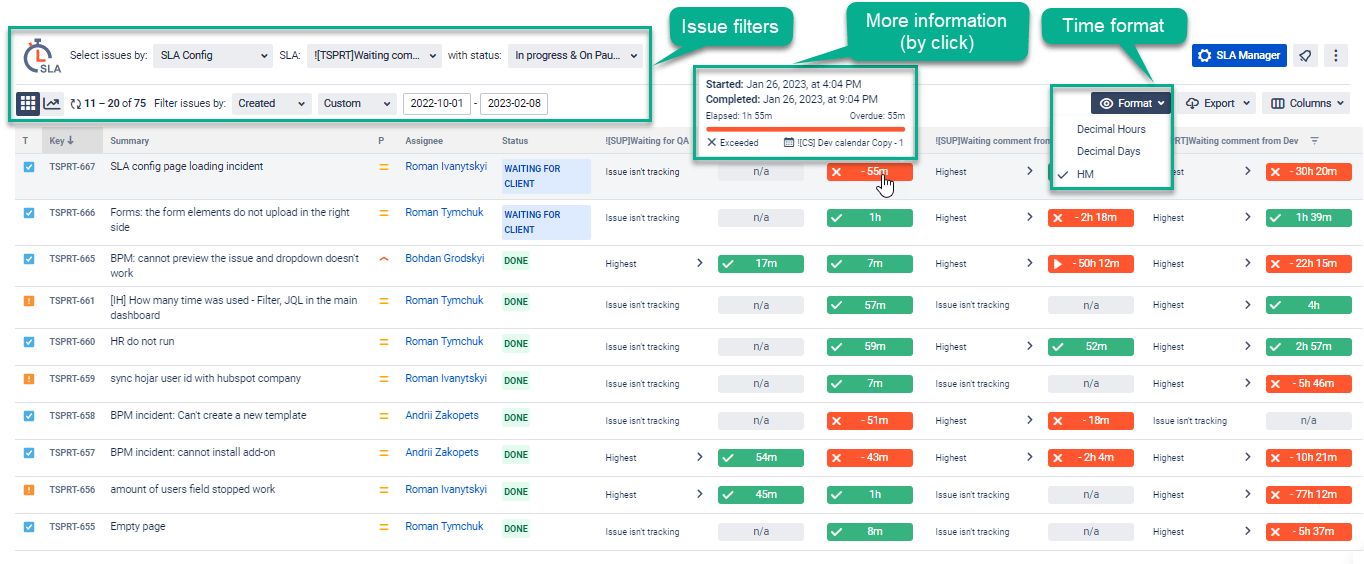The image size is (1364, 564).
Task: Open assignee Roman Ivanytskyi in TSPRT-667 row
Action: [446, 167]
